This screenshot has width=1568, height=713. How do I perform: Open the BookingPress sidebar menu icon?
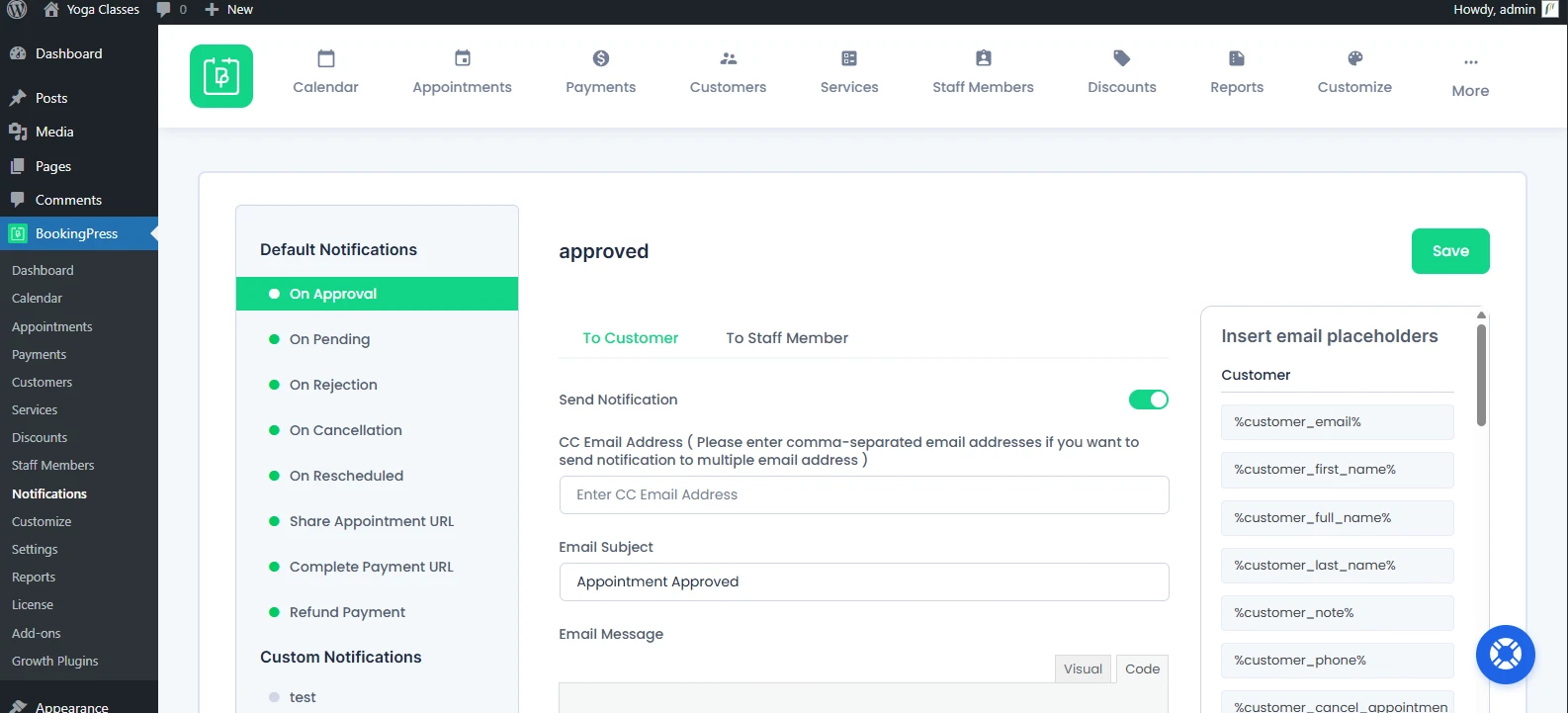coord(18,233)
